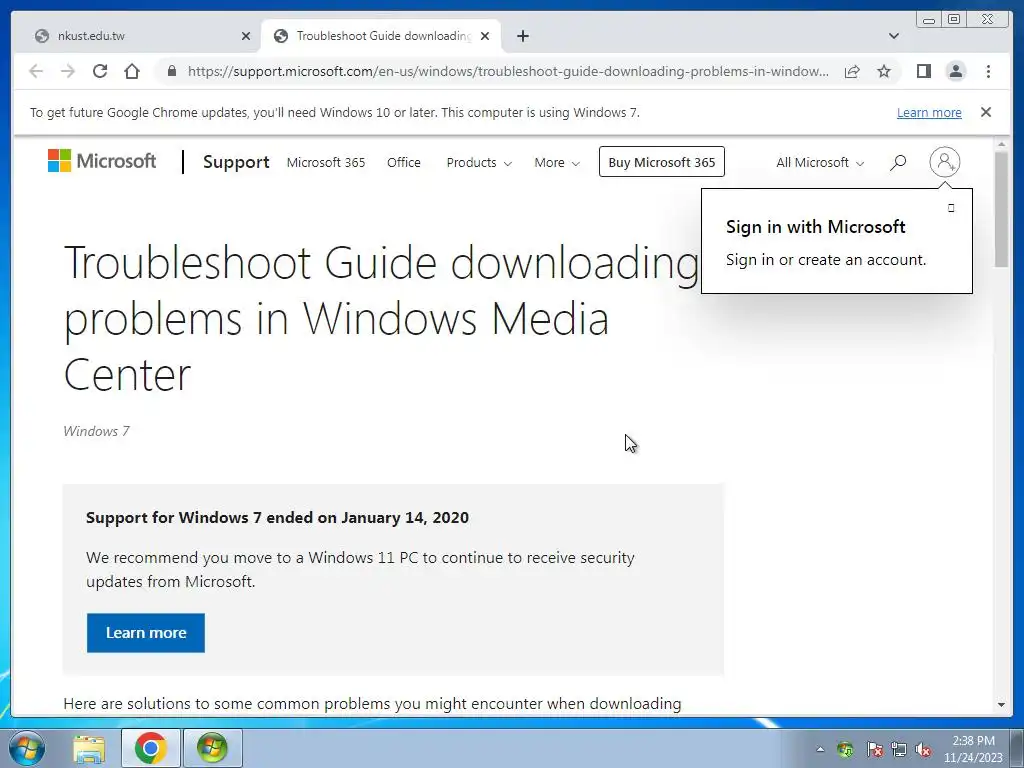Open Chrome profile avatar

(955, 71)
